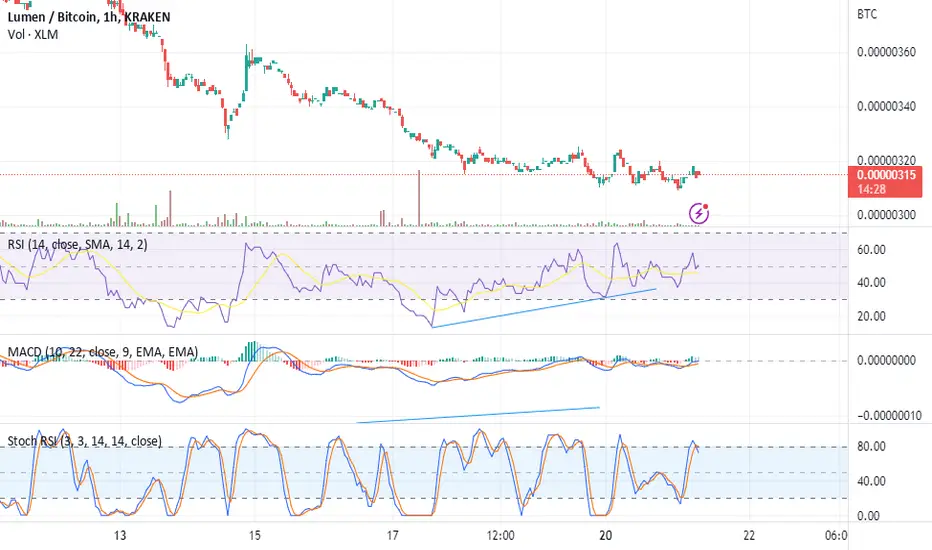Select the blue trendline in MACD pane
The width and height of the screenshot is (932, 550).
(478, 415)
